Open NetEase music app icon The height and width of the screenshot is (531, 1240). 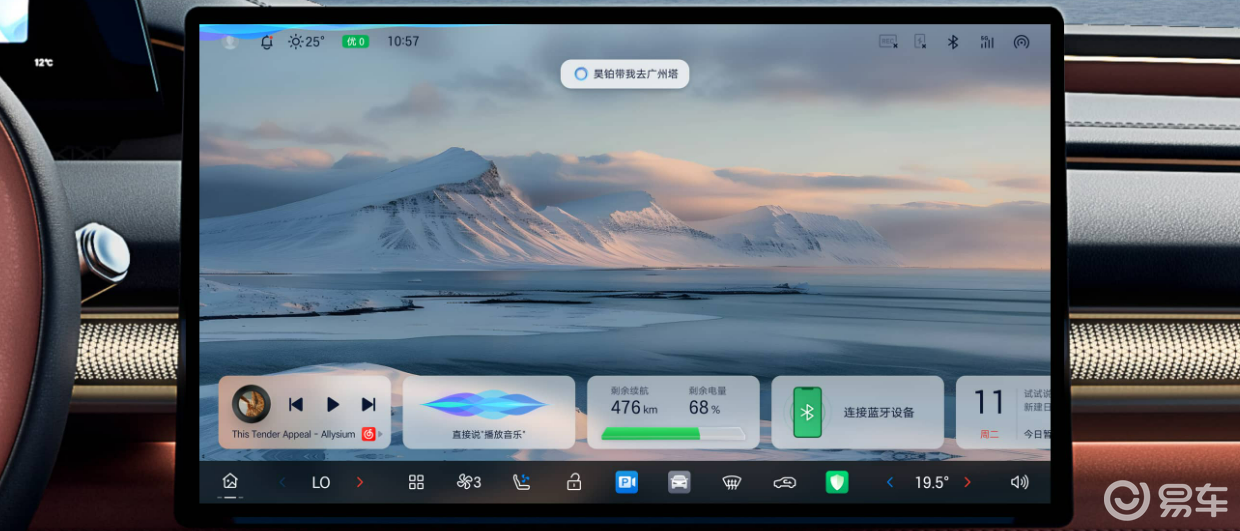368,434
